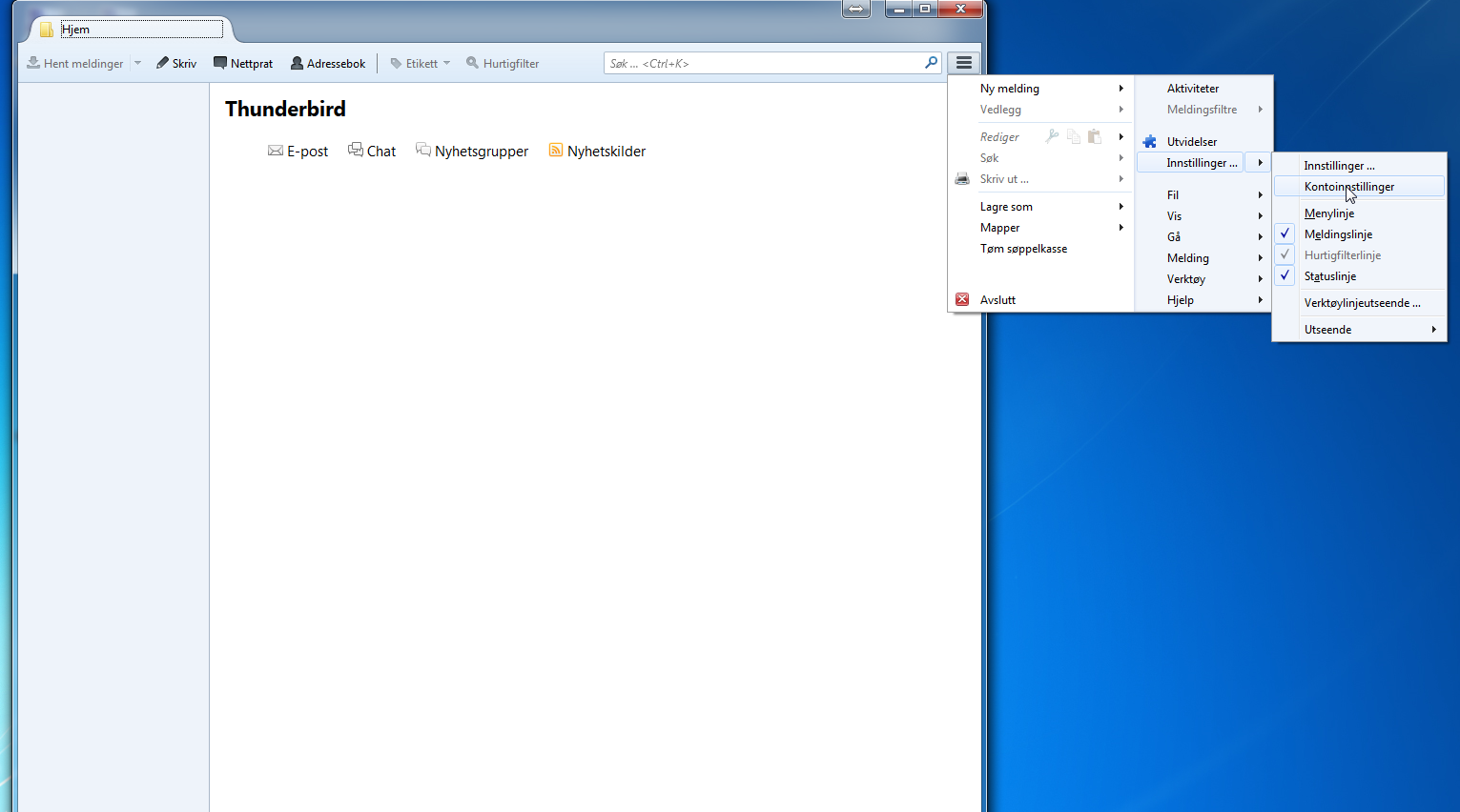The height and width of the screenshot is (812, 1460).
Task: Click the Thunderbird heading text
Action: point(285,109)
